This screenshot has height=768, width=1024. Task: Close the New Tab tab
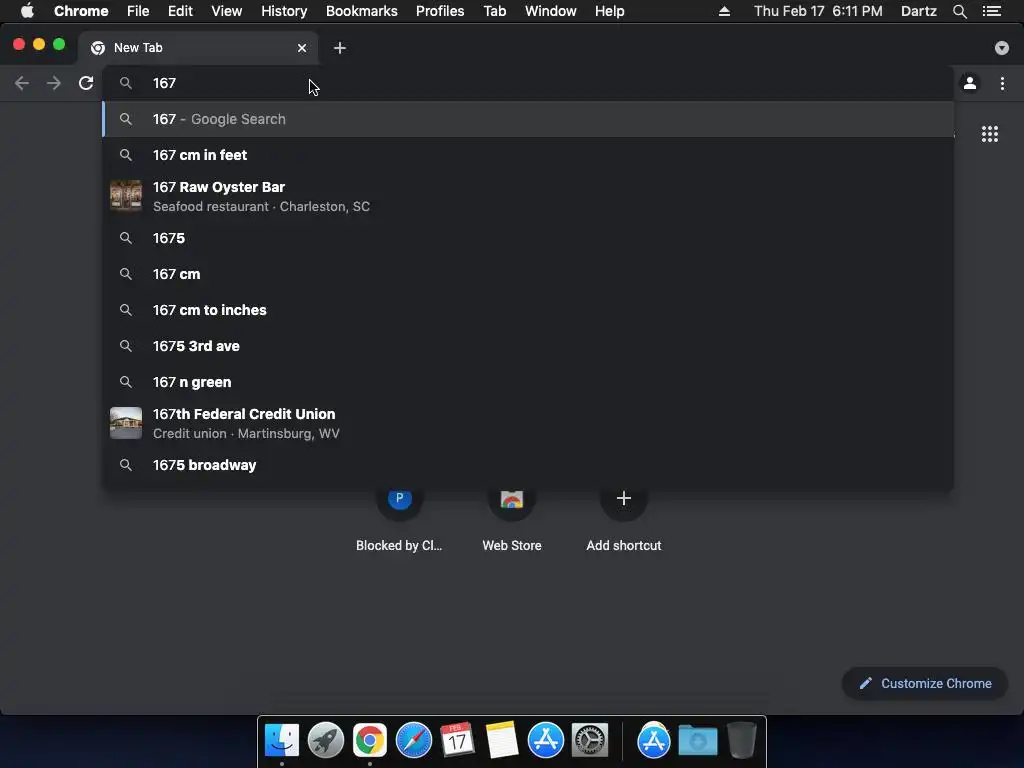pos(302,48)
